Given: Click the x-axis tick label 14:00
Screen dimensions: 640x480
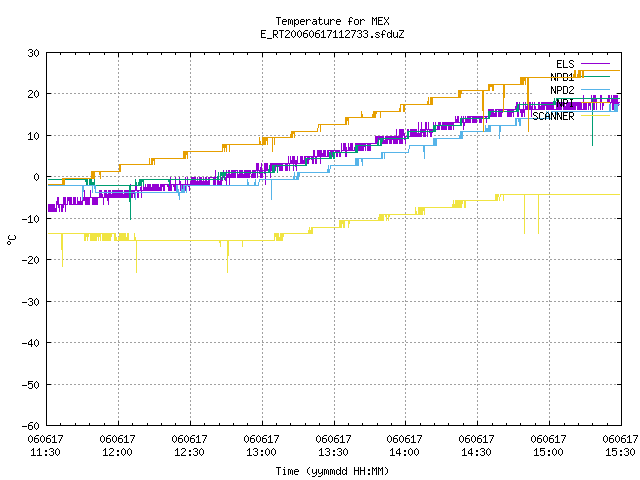Looking at the screenshot, I should pyautogui.click(x=404, y=452).
